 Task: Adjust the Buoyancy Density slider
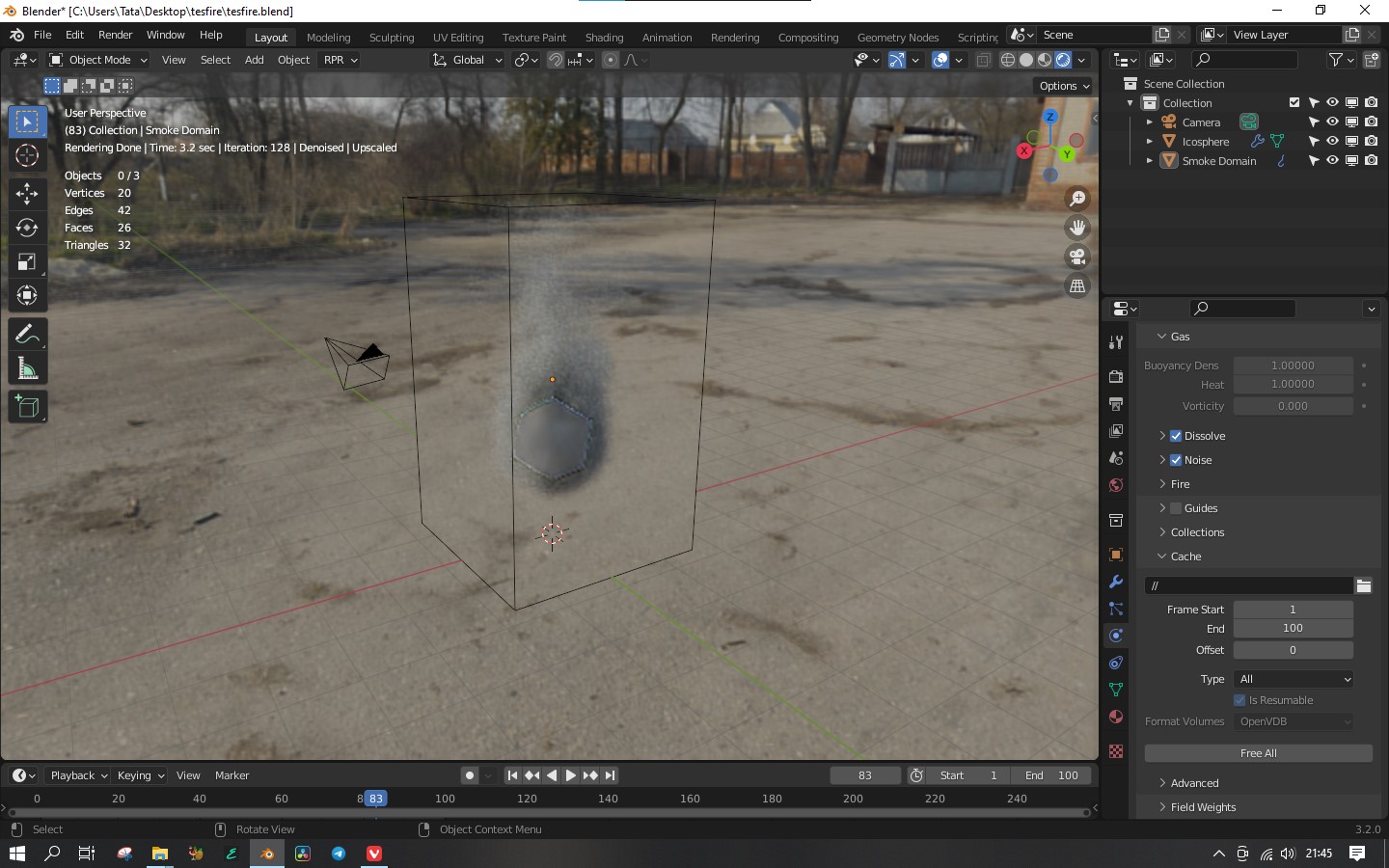point(1294,366)
